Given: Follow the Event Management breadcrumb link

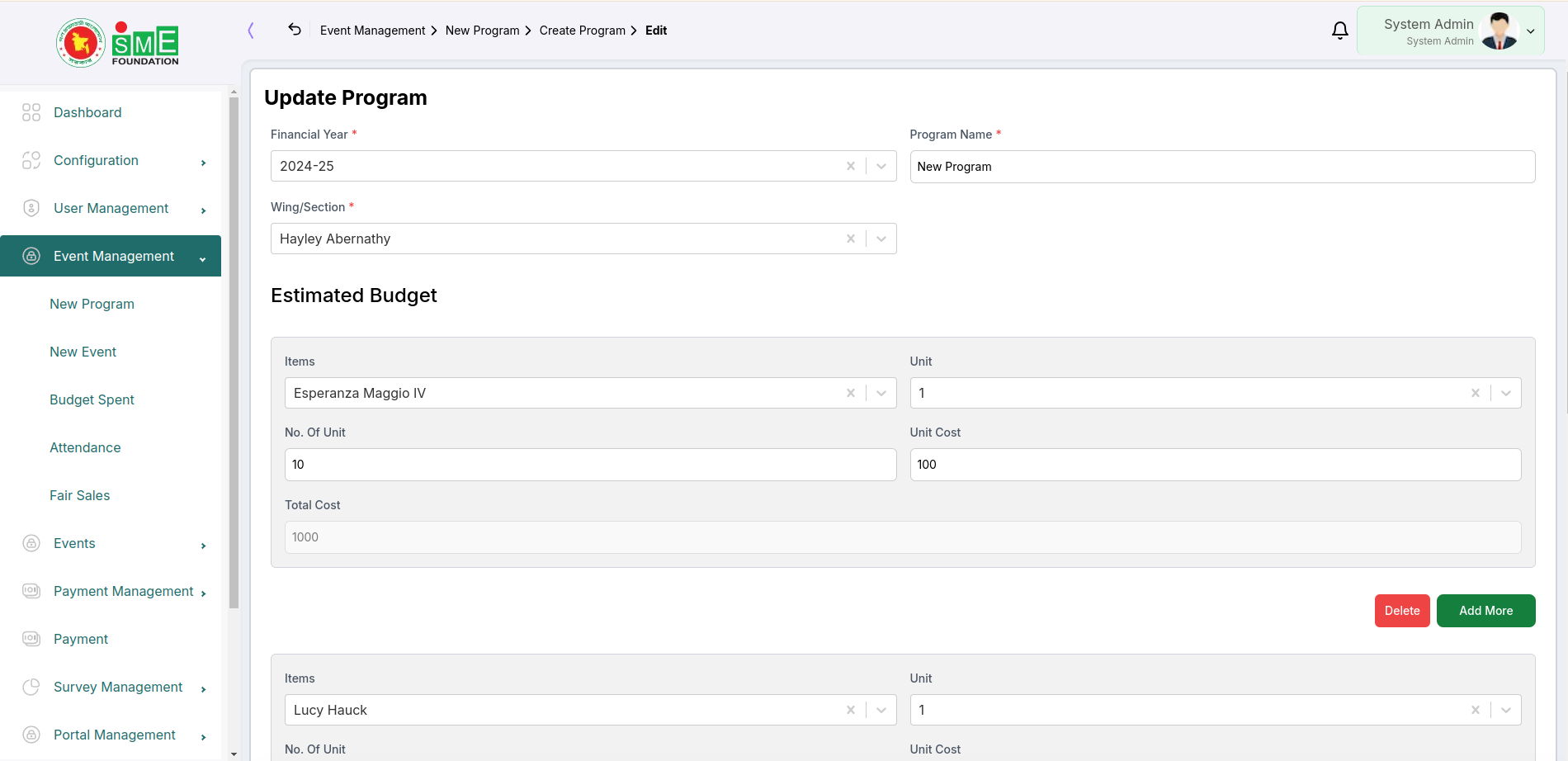Looking at the screenshot, I should click(372, 31).
